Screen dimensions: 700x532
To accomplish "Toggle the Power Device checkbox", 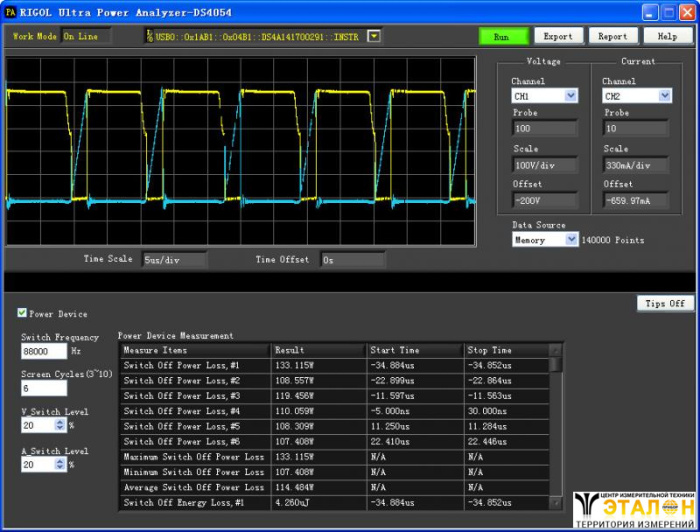I will (x=22, y=314).
